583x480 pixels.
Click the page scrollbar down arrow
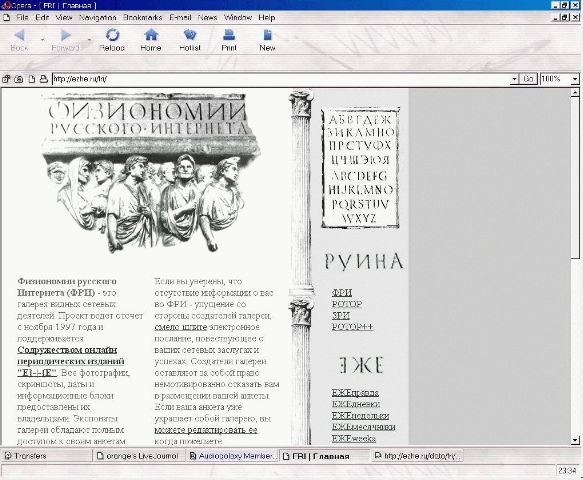[x=575, y=441]
